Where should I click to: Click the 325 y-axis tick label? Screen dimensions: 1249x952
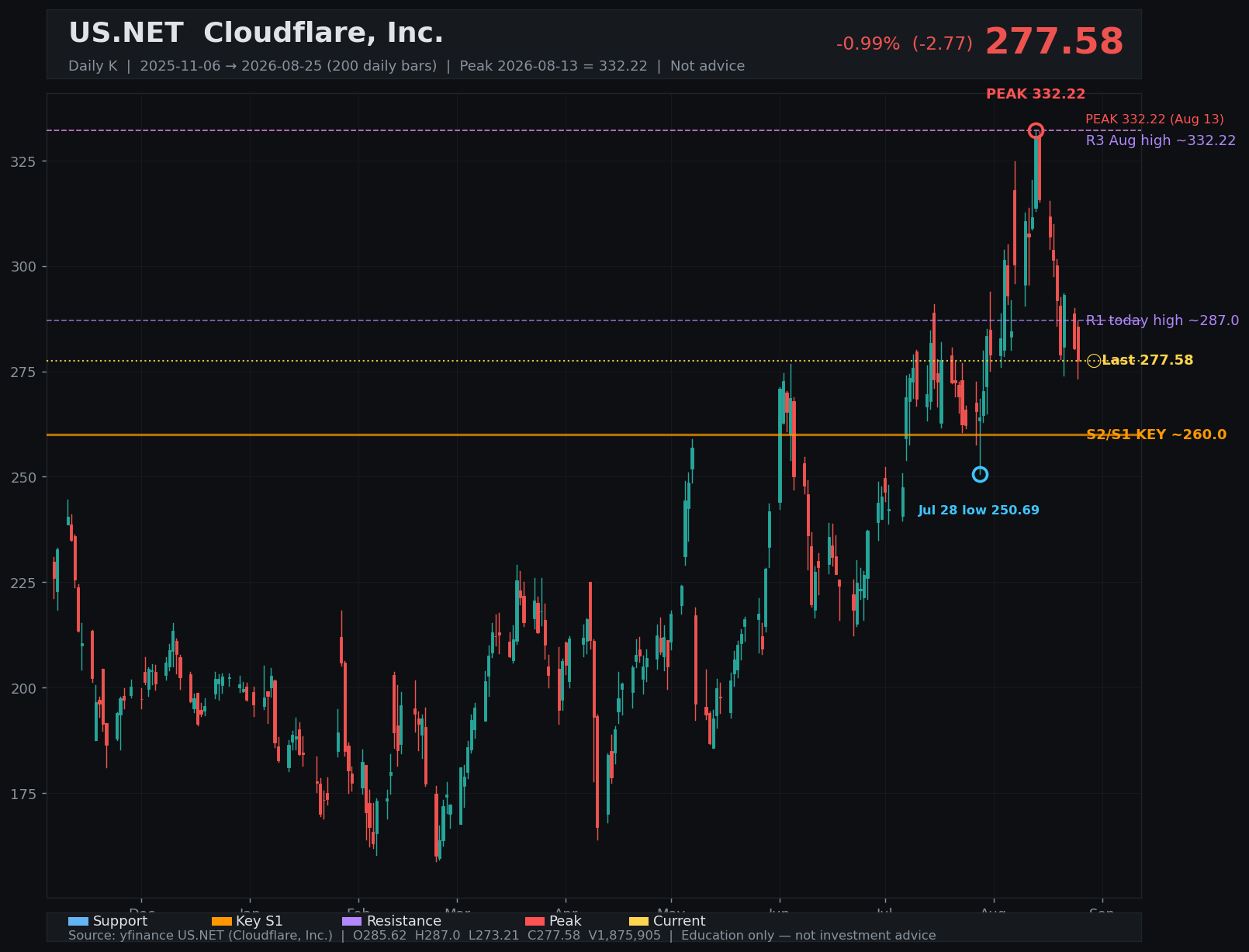coord(23,161)
